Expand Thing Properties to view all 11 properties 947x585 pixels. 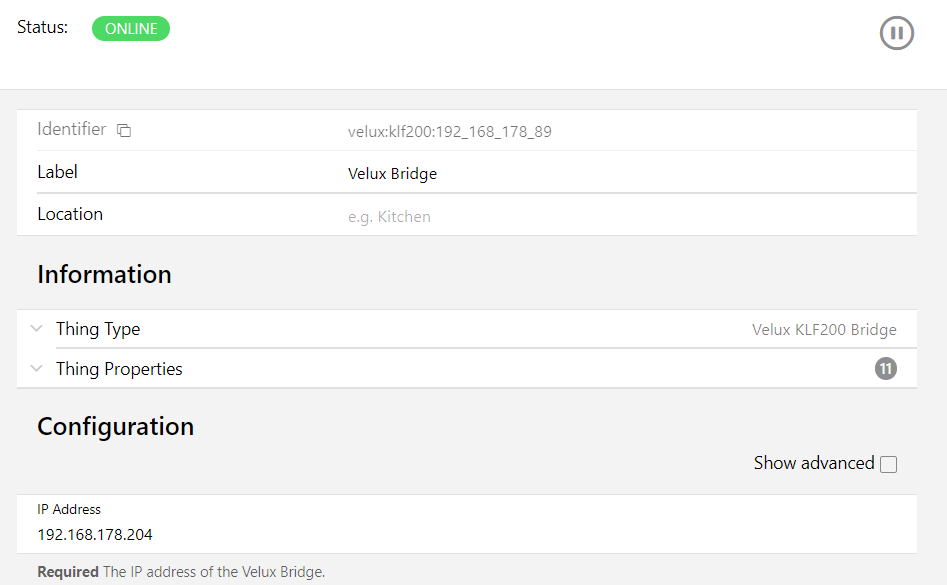[36, 368]
